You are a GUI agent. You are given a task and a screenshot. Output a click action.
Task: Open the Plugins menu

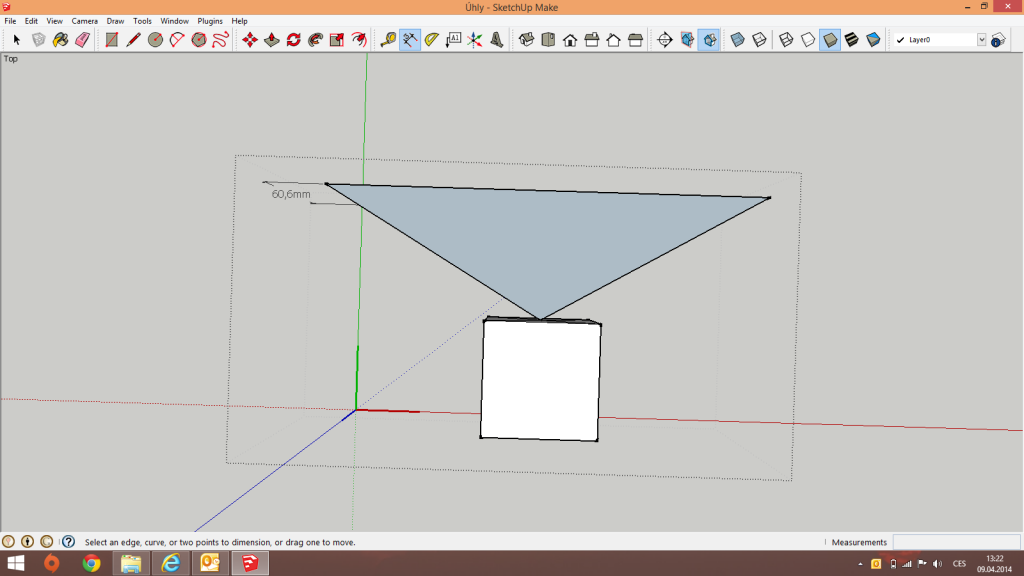click(x=210, y=21)
